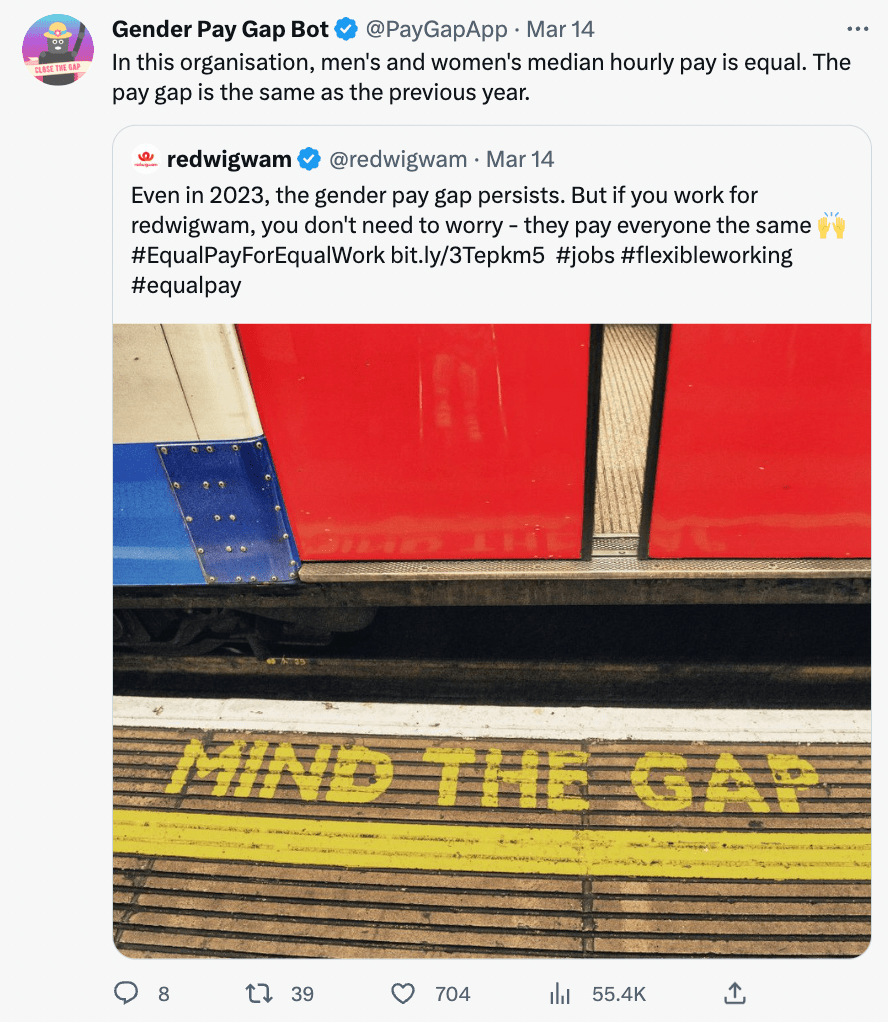
Task: Click redwigwam's blue verified checkmark
Action: pyautogui.click(x=309, y=159)
